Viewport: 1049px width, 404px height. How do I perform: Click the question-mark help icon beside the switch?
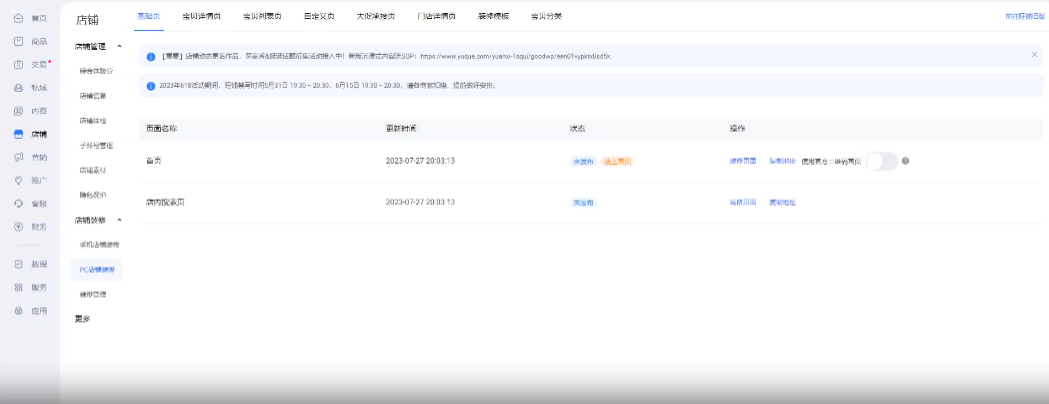(905, 161)
